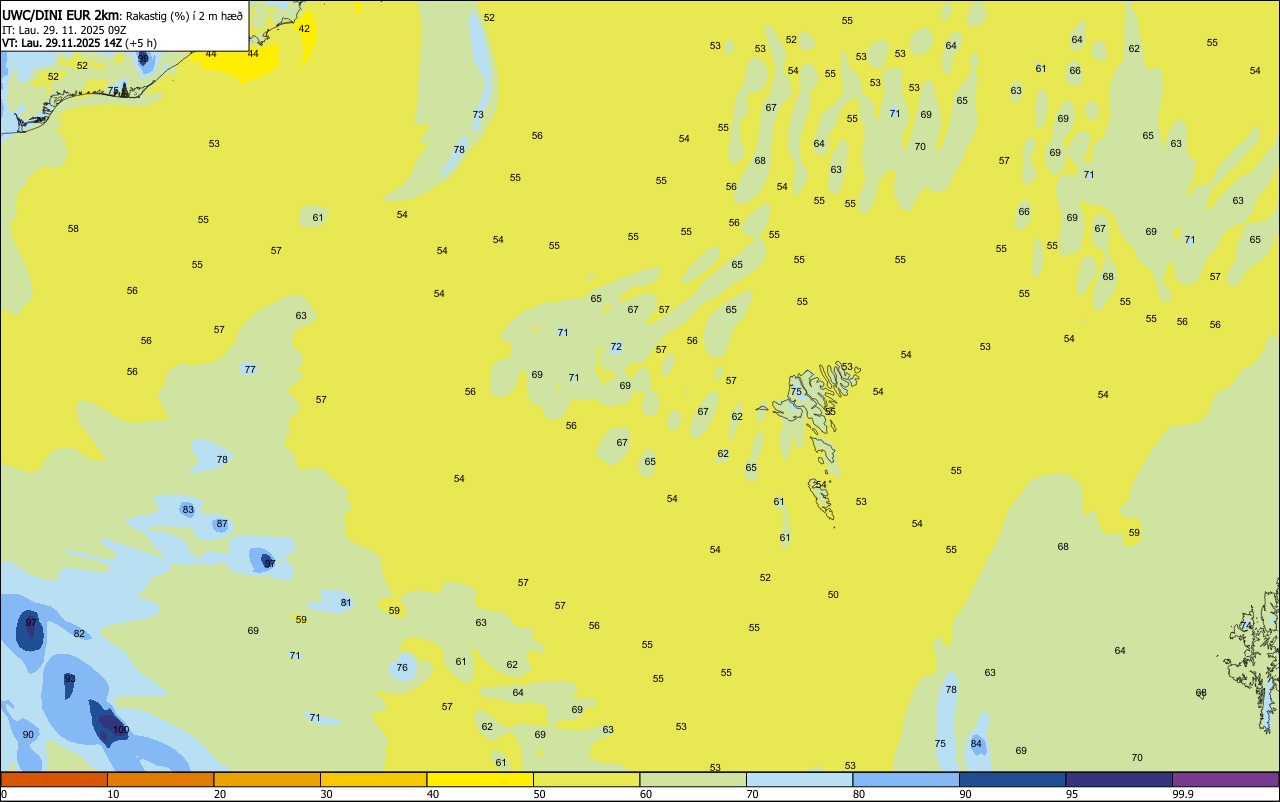This screenshot has height=802, width=1280.
Task: Click the "77" humidity value
Action: click(x=250, y=370)
